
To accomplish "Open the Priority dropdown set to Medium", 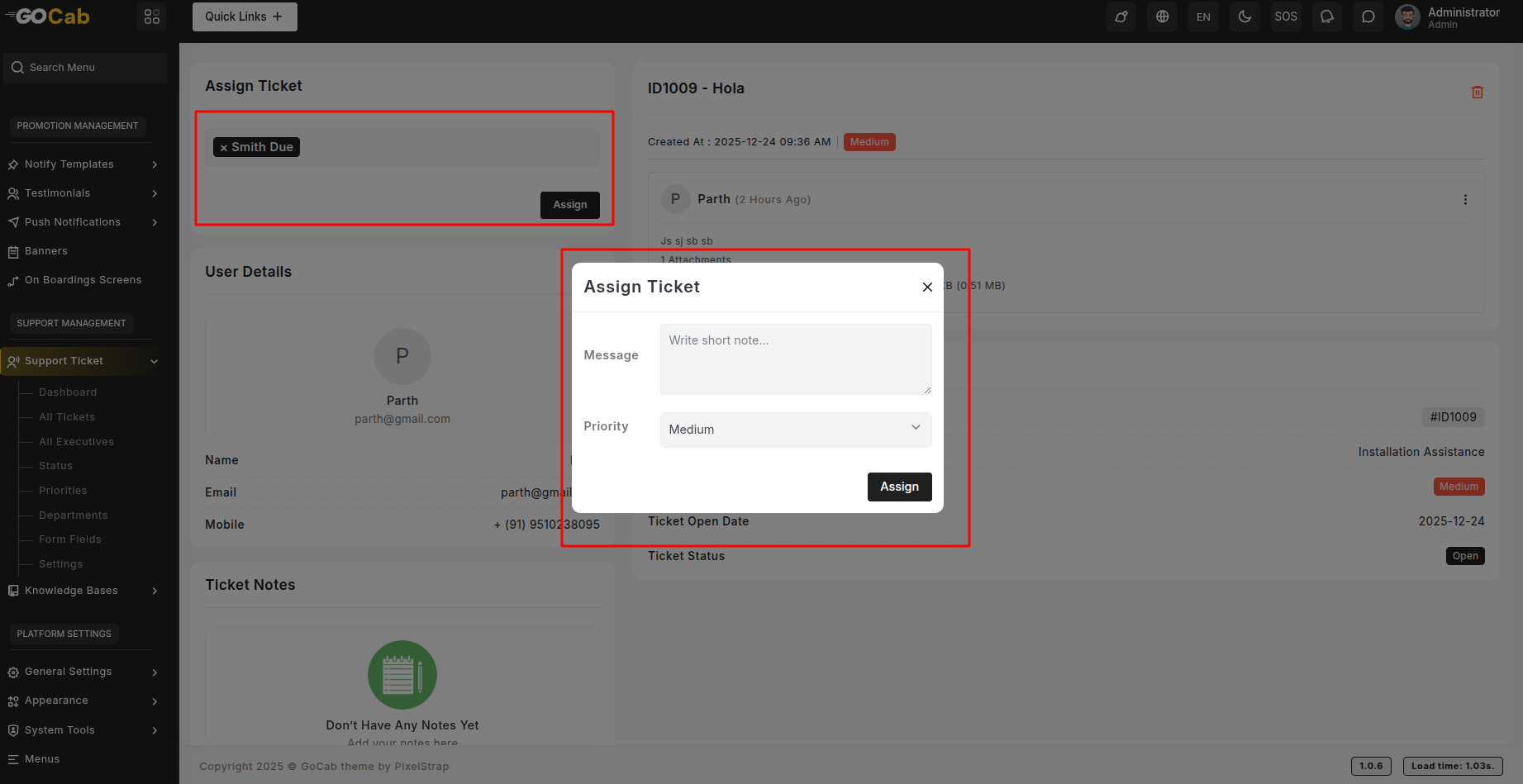I will click(795, 430).
